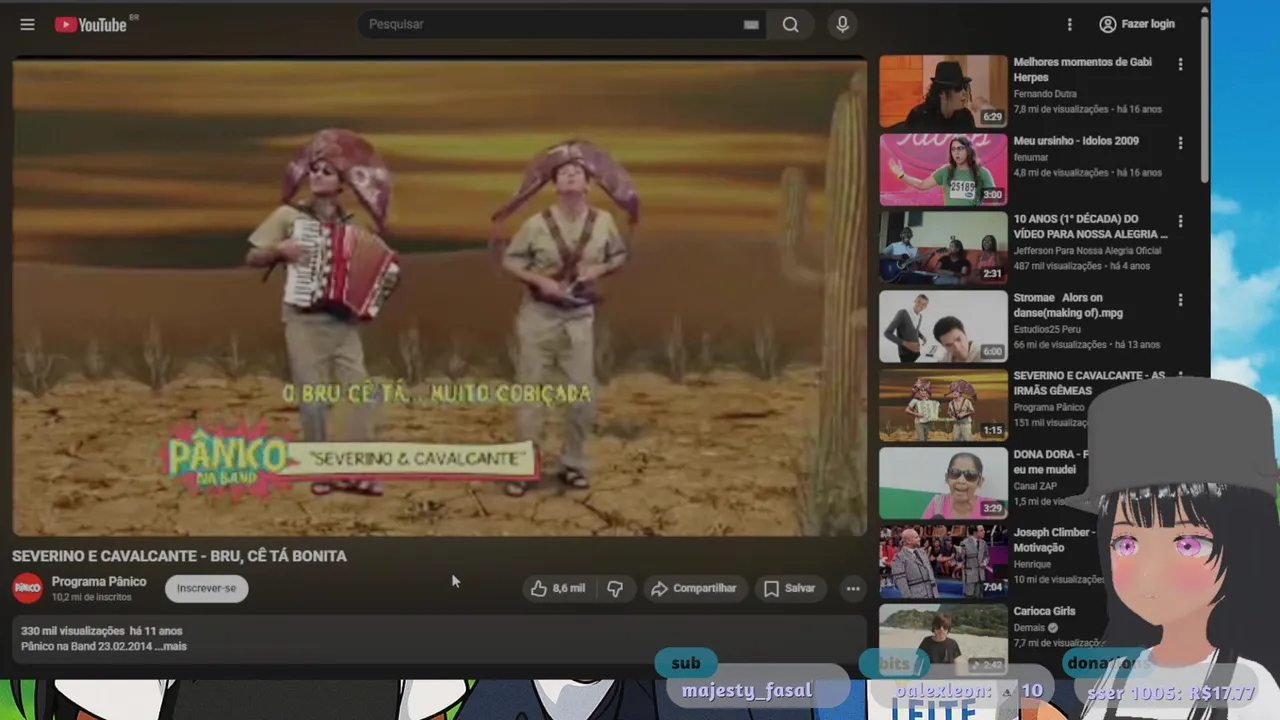Click title Meu ursinho - Idolos 2009
This screenshot has width=1280, height=720.
click(x=1076, y=141)
